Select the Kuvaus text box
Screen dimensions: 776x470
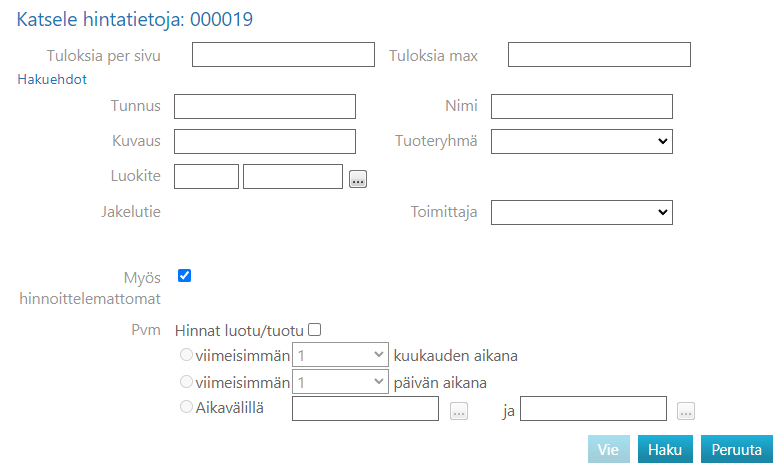point(265,142)
